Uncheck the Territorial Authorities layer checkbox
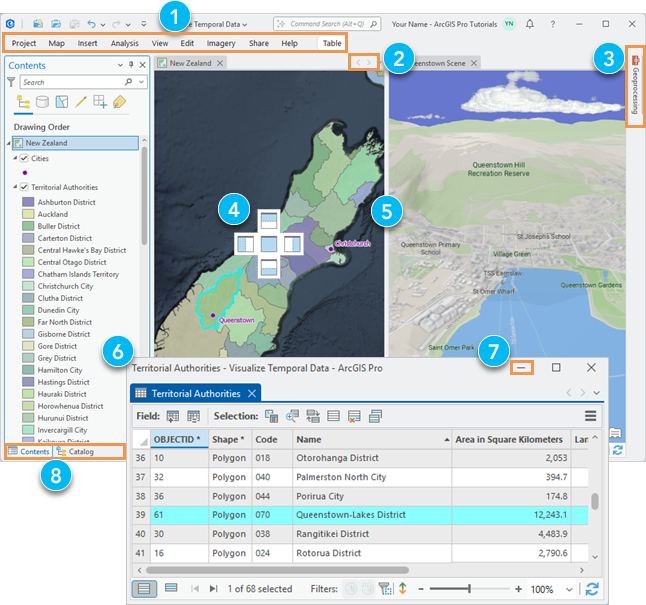 [x=24, y=187]
